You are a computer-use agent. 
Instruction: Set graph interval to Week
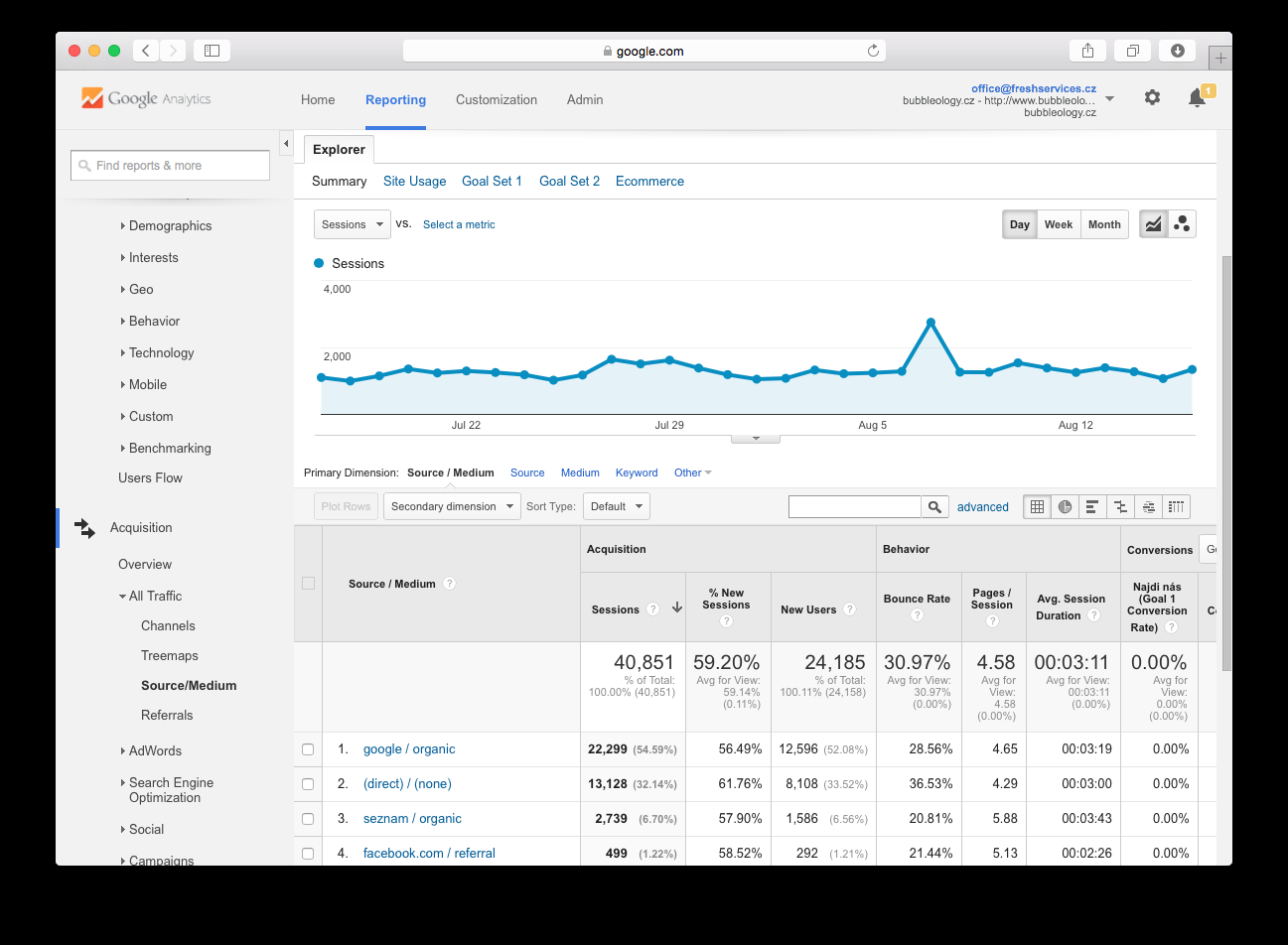point(1059,224)
